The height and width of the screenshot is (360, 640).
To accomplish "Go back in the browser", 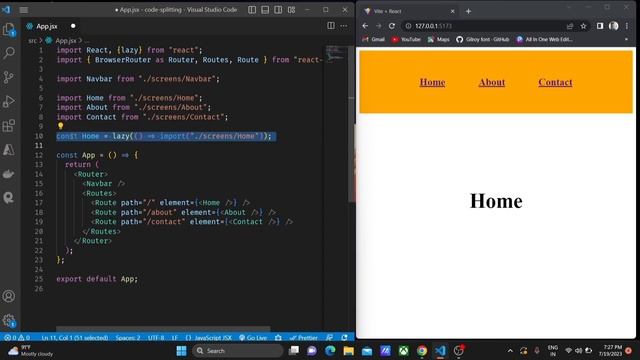I will (x=365, y=26).
